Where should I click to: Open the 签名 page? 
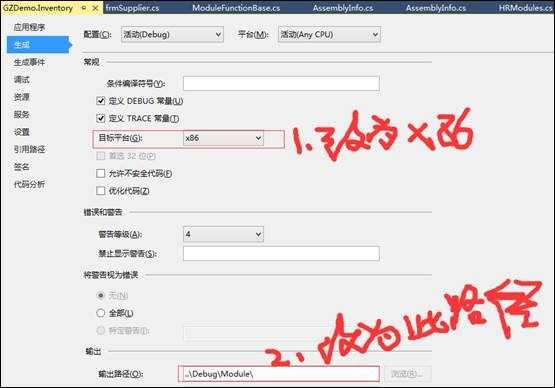point(22,167)
